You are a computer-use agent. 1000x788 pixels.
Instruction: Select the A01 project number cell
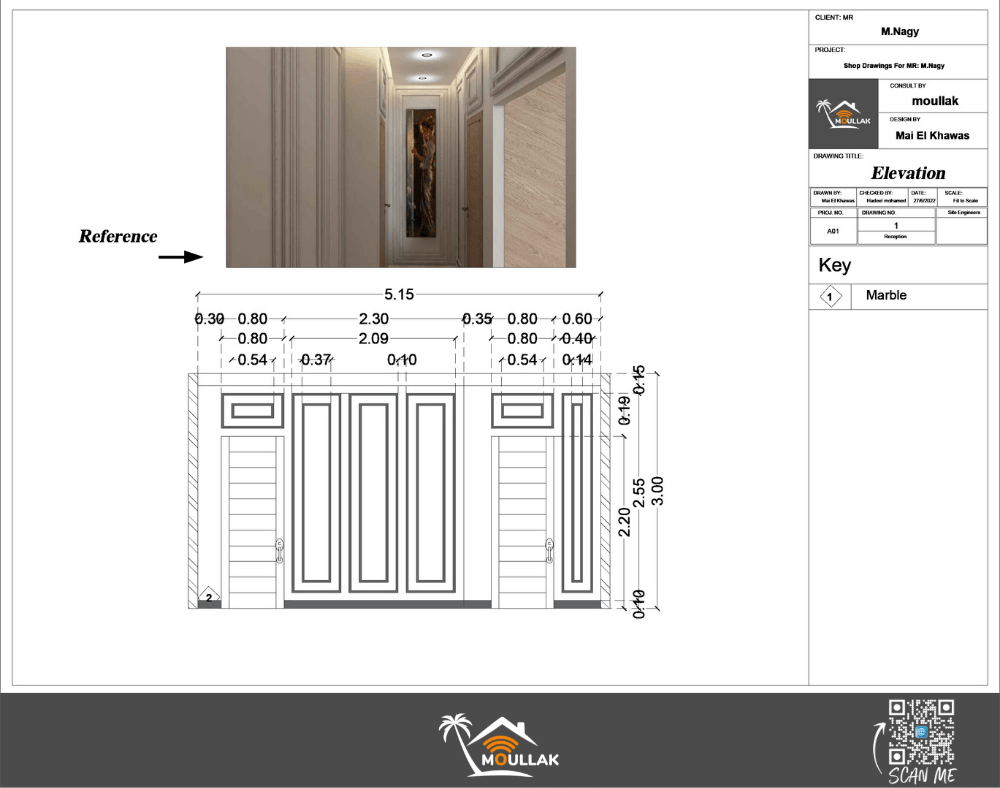point(832,230)
